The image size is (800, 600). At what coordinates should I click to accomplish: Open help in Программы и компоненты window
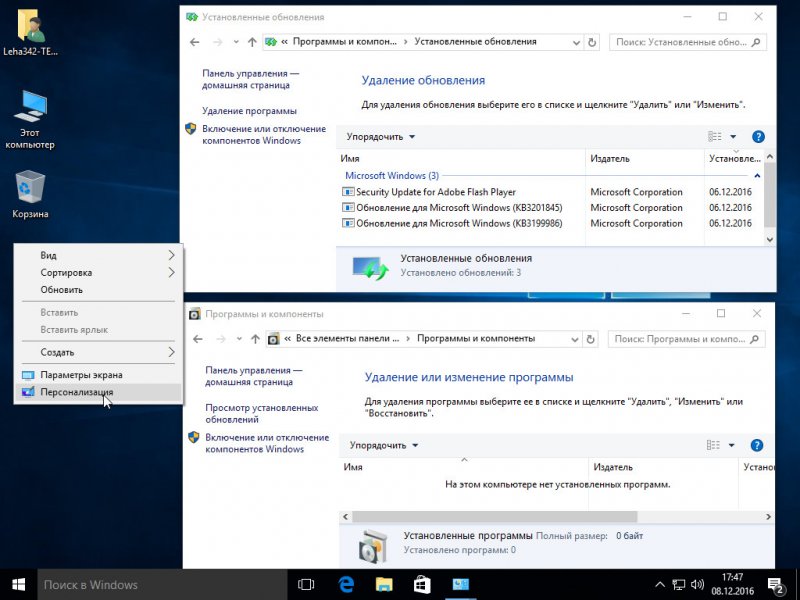tap(757, 445)
